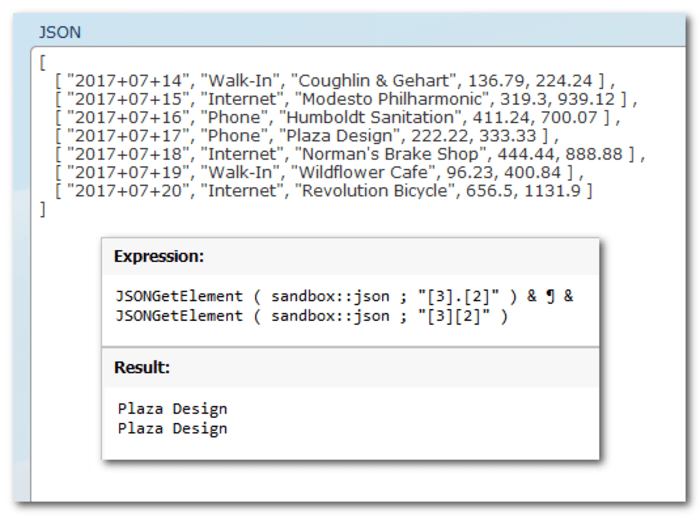The image size is (700, 516).
Task: Click the Humboldt Sanitation JSON row
Action: (338, 117)
